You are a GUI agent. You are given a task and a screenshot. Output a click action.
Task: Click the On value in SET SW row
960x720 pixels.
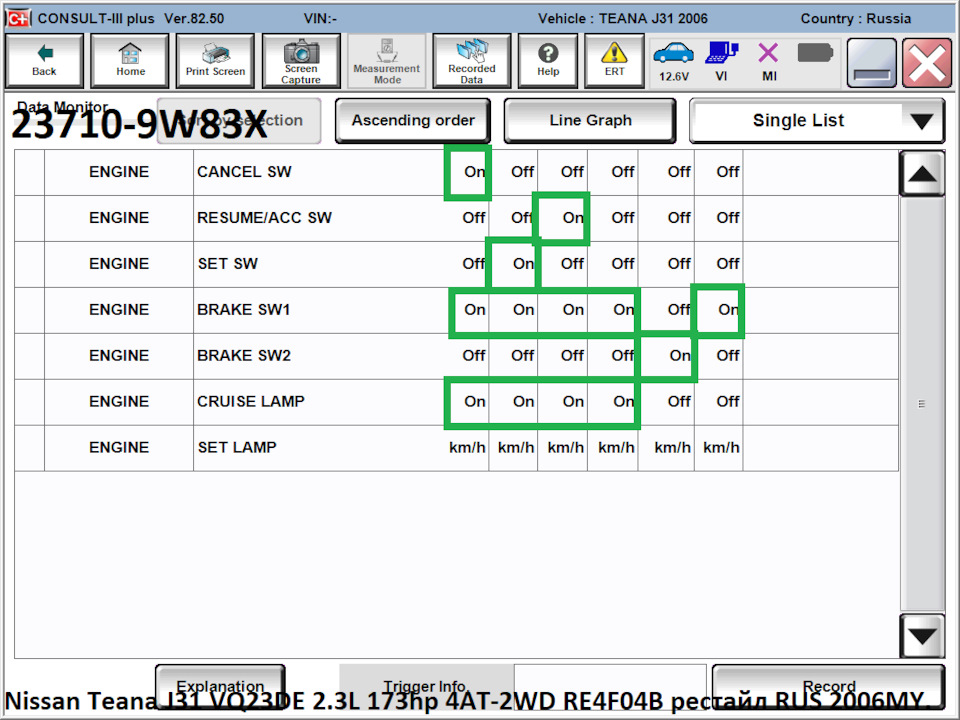point(523,264)
